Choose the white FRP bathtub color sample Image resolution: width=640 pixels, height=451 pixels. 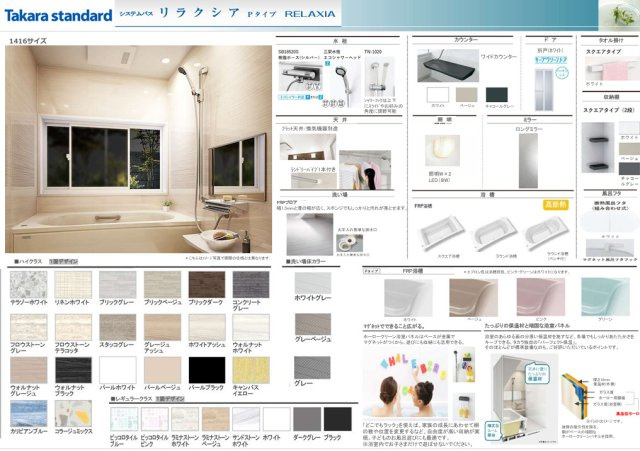click(409, 297)
